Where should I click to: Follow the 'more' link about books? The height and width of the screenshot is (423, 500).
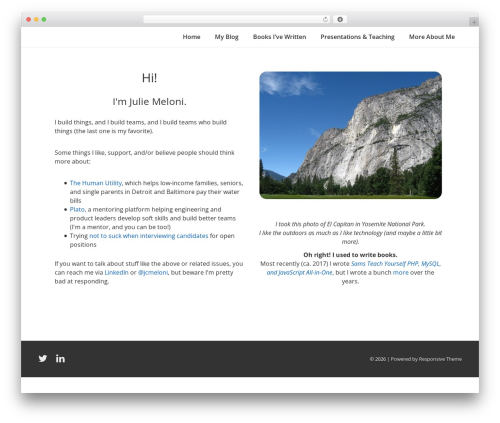401,272
